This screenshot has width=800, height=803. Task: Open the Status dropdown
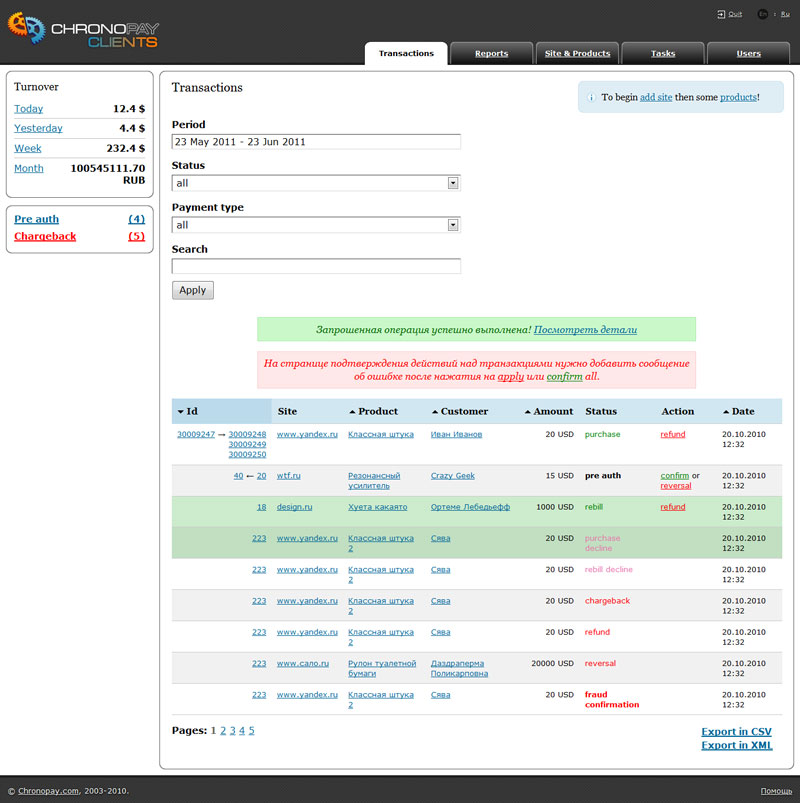click(x=453, y=183)
